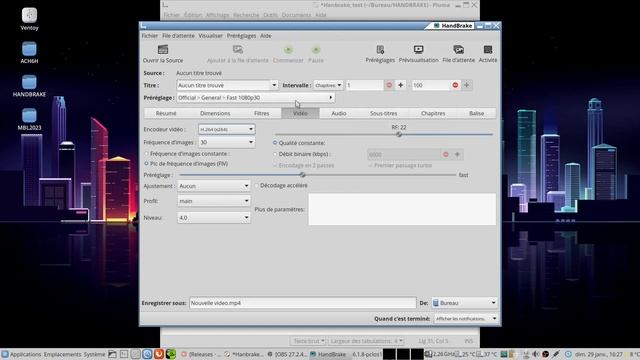640x360 pixels.
Task: Increase the Débit binaire value with plus
Action: pos(457,154)
